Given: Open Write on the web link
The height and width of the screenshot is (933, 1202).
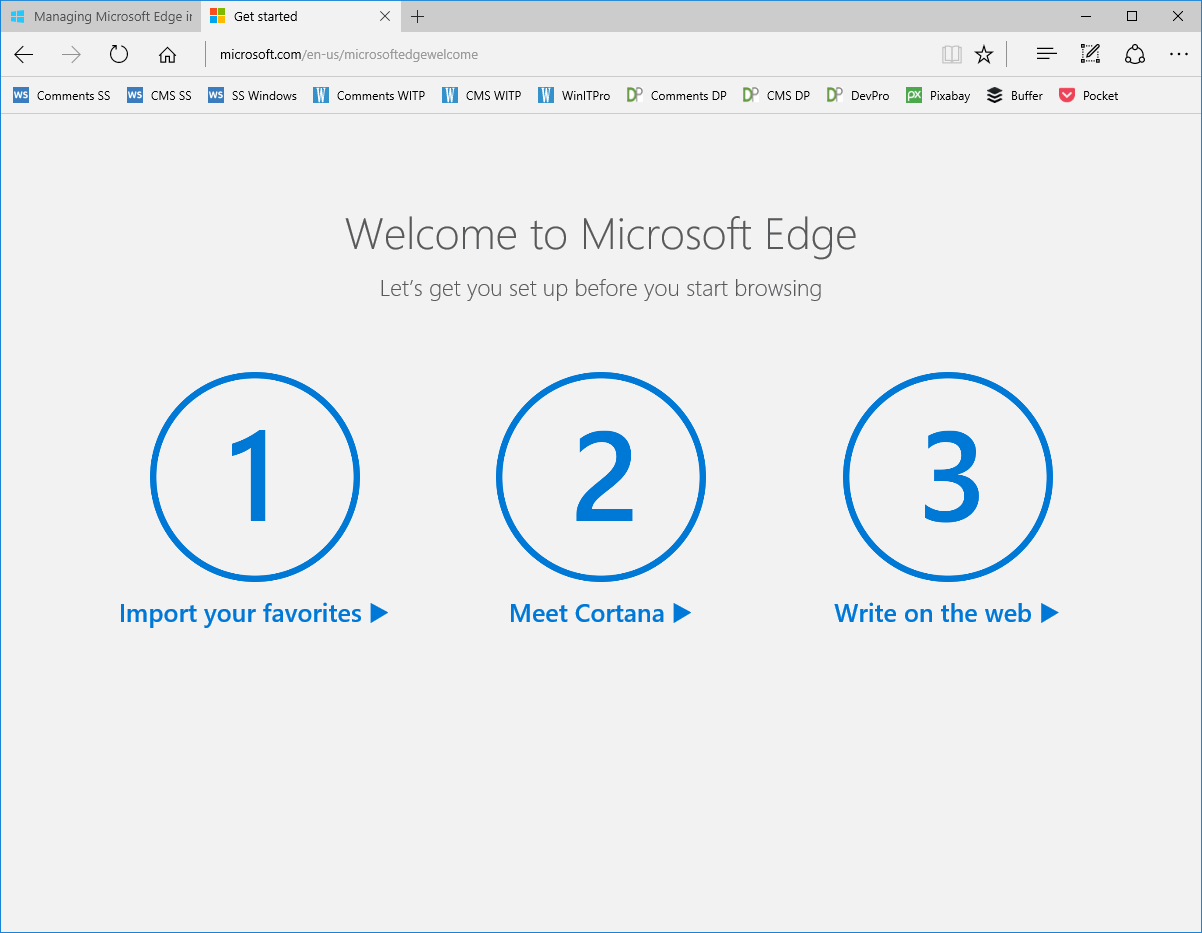Looking at the screenshot, I should click(x=946, y=613).
